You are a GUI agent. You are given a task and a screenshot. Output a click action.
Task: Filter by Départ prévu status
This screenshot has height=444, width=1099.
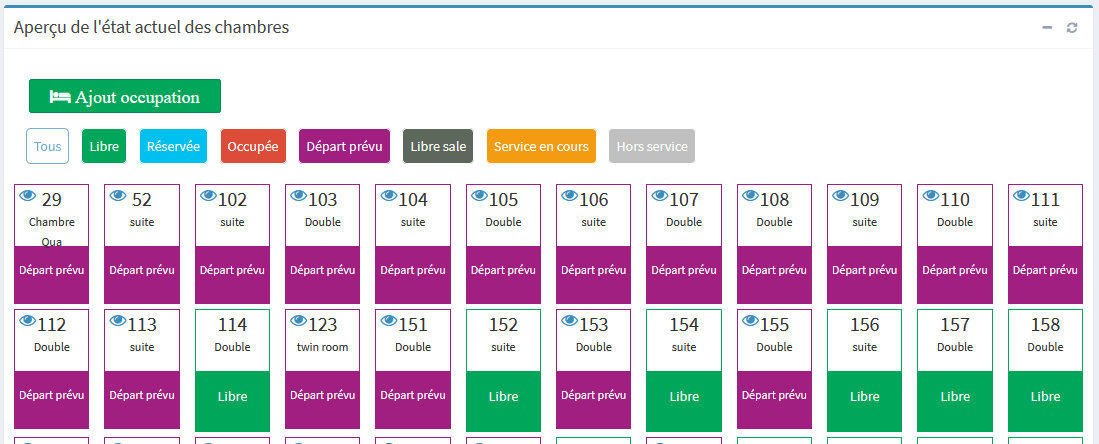tap(344, 146)
